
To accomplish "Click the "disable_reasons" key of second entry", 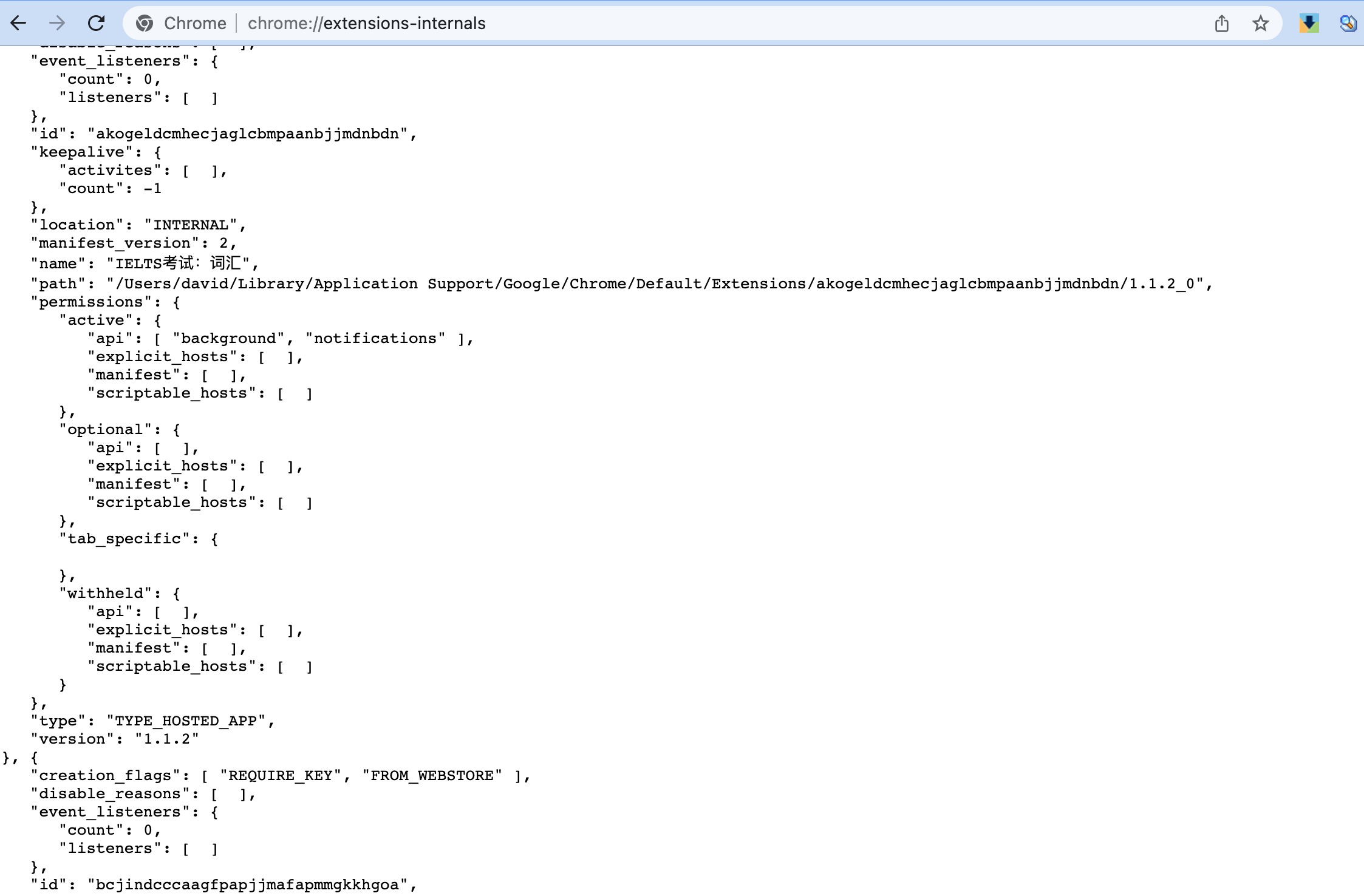I will 110,793.
